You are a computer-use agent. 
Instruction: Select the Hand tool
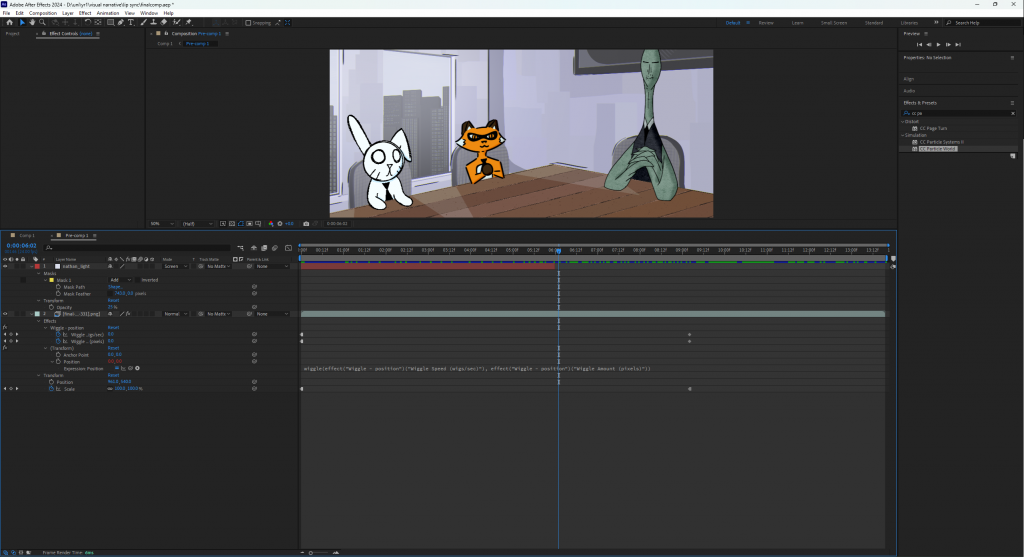[32, 22]
